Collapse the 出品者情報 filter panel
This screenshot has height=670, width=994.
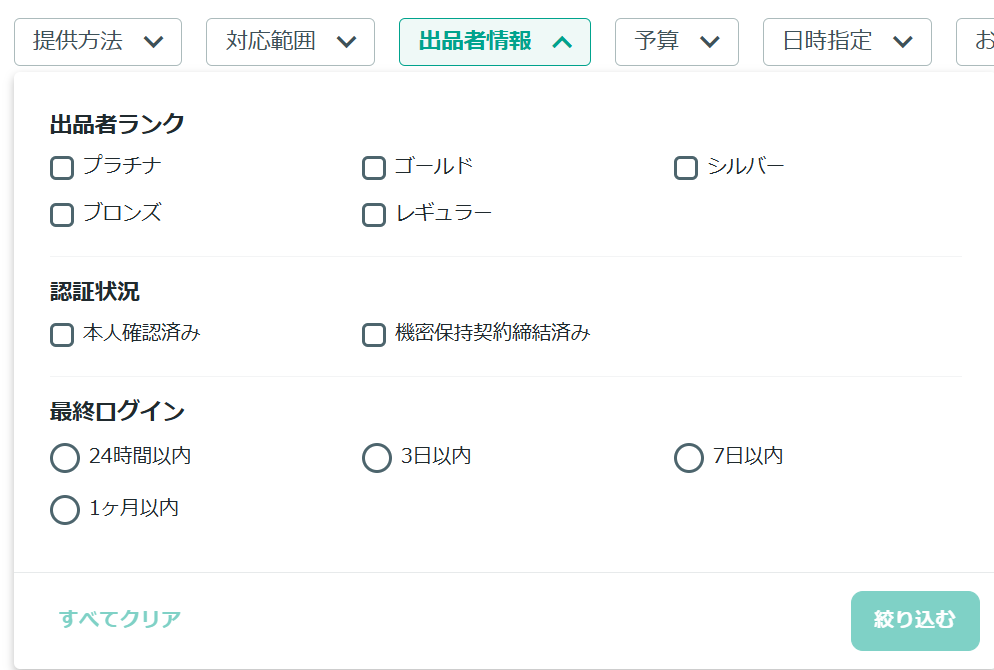point(494,42)
